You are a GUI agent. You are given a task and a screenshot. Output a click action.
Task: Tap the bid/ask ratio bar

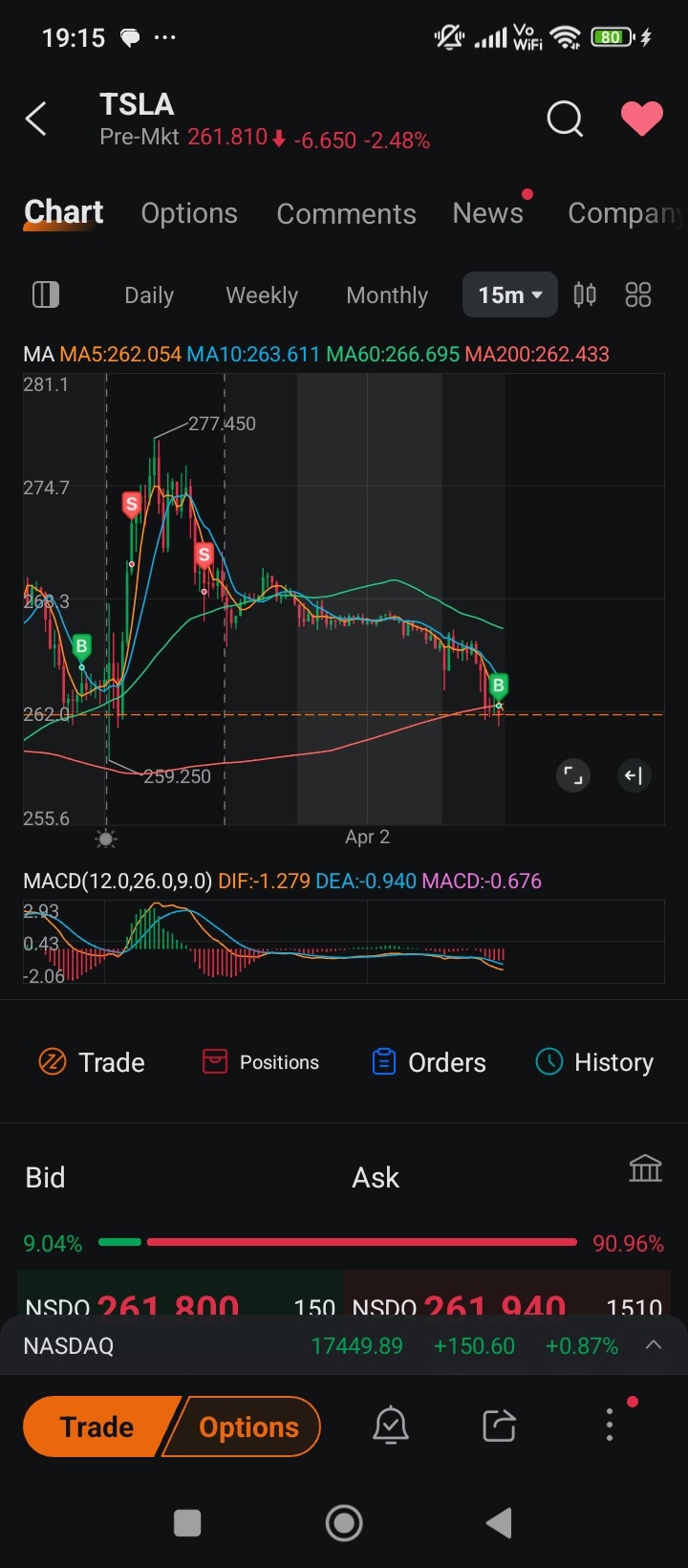(x=337, y=1242)
